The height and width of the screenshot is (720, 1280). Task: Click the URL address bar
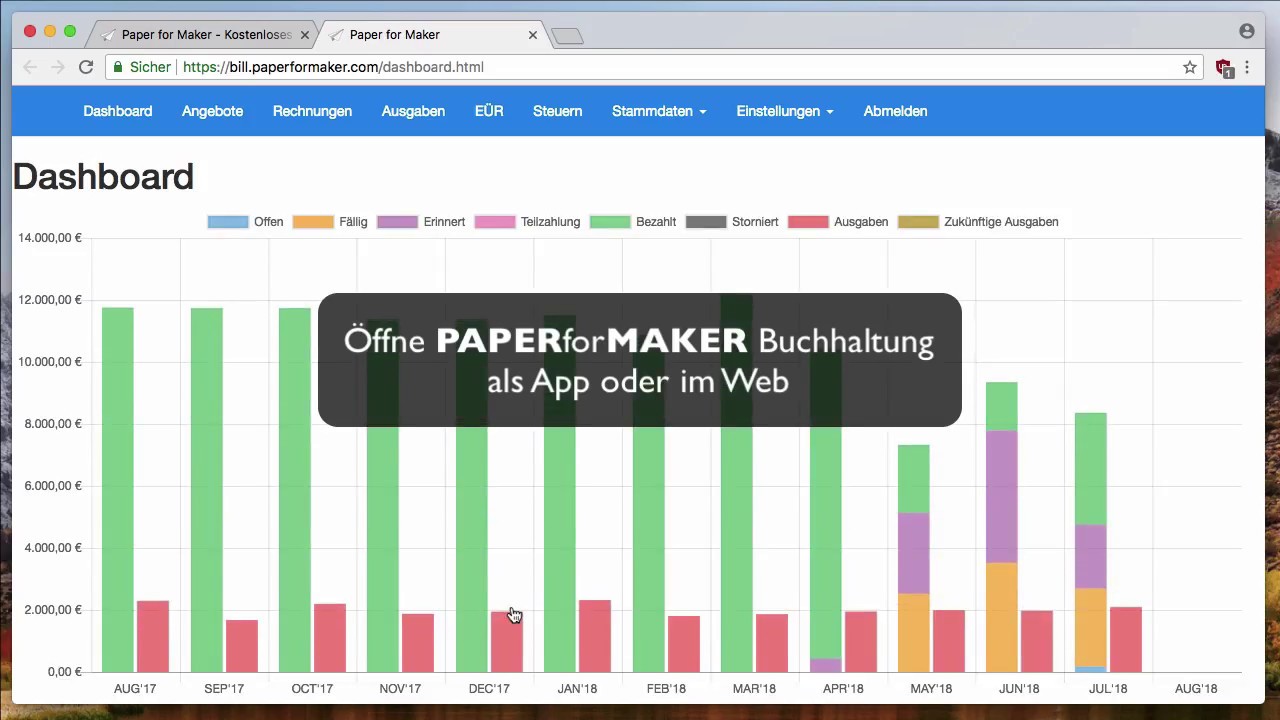coord(654,67)
